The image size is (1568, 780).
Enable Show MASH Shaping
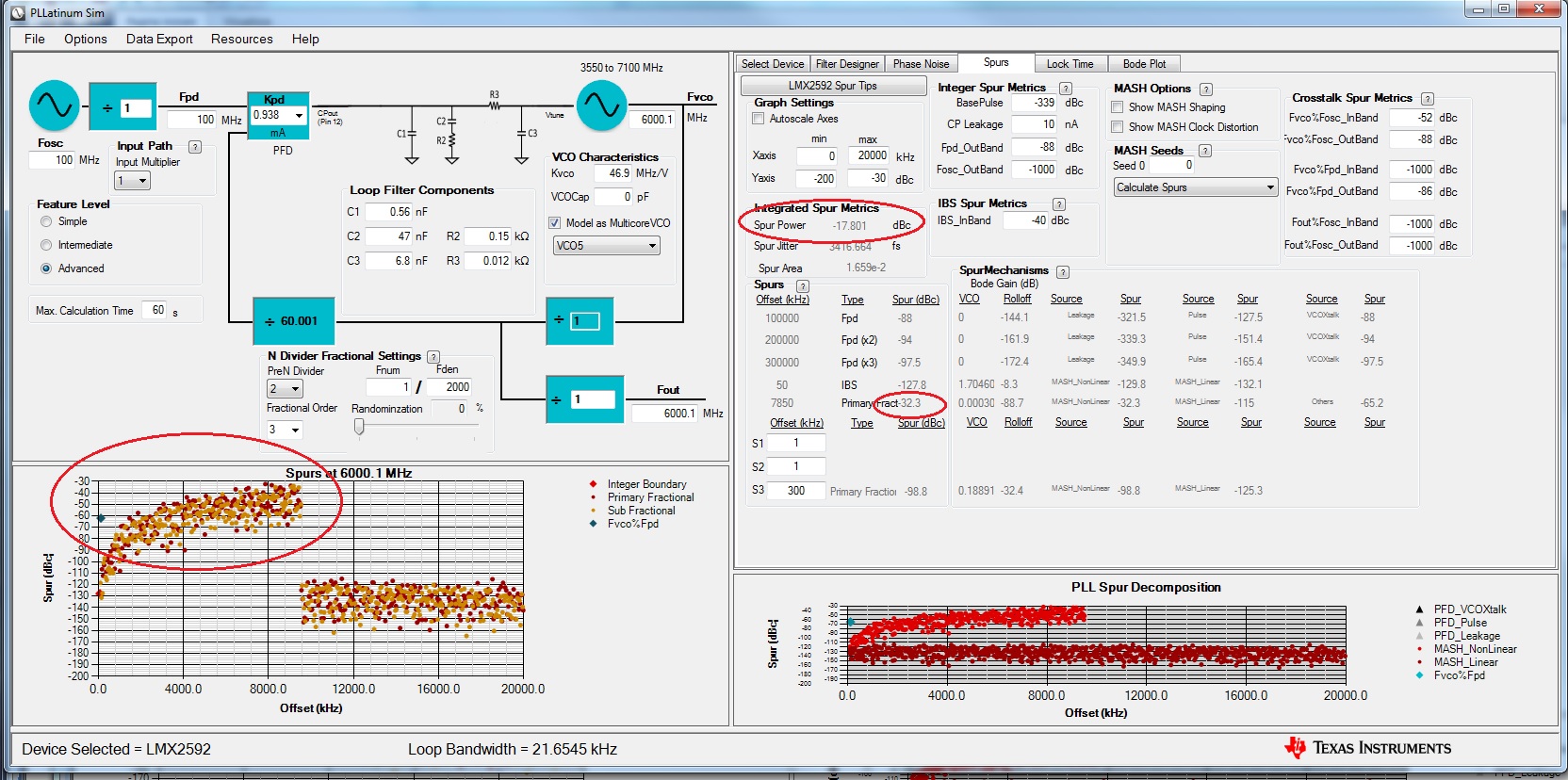1118,107
